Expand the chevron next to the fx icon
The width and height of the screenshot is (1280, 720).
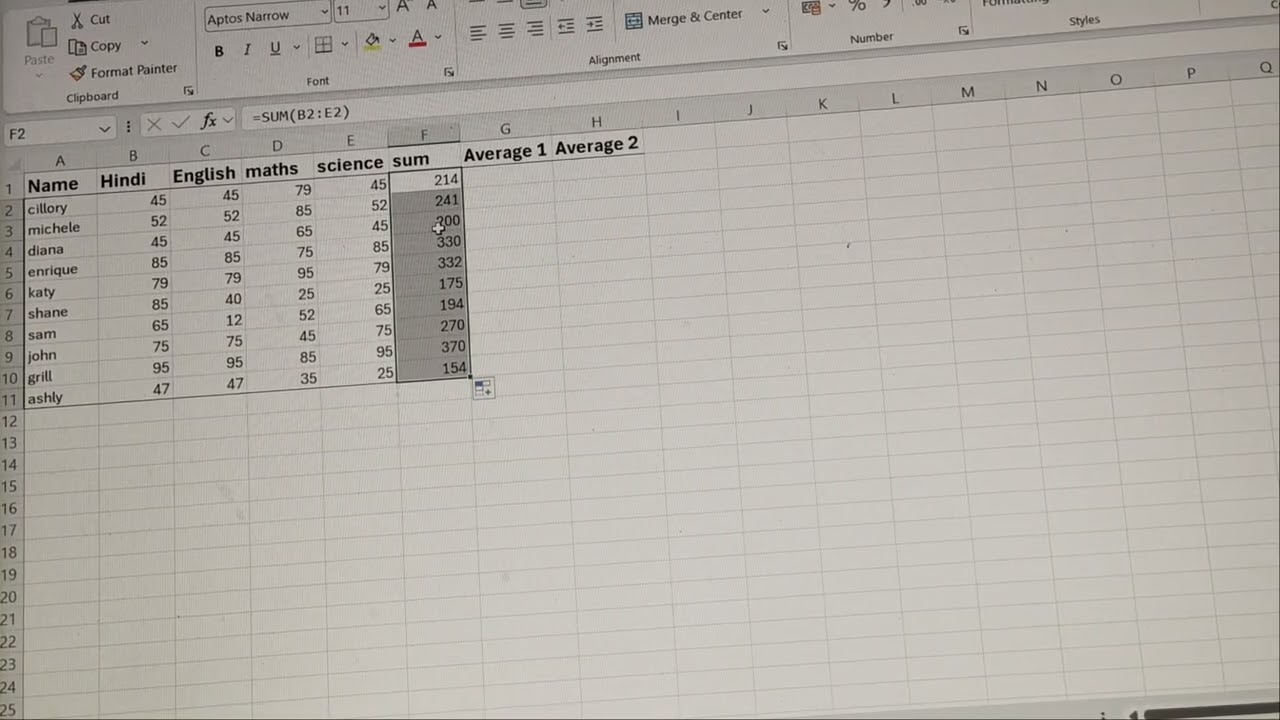228,120
